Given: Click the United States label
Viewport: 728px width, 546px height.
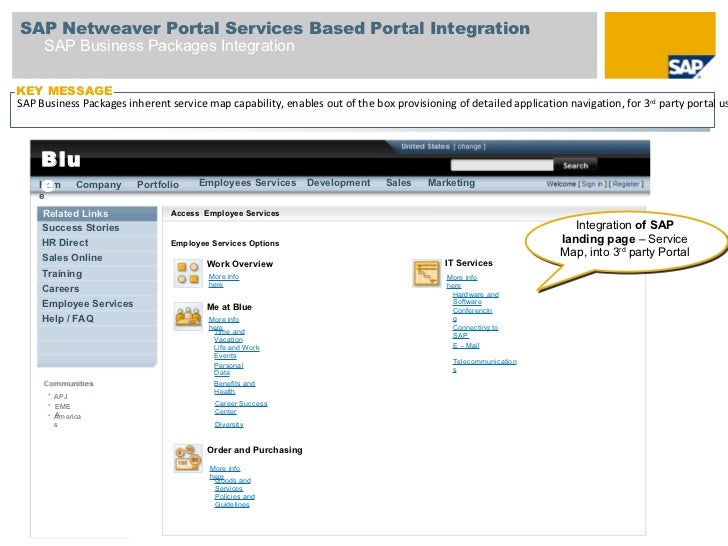Looking at the screenshot, I should [425, 147].
